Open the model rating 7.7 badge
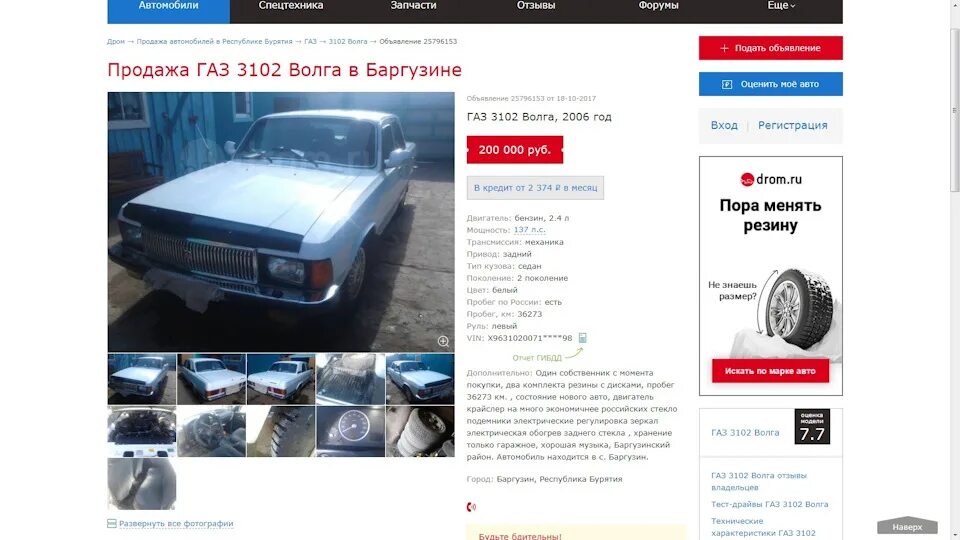The image size is (960, 540). point(812,427)
